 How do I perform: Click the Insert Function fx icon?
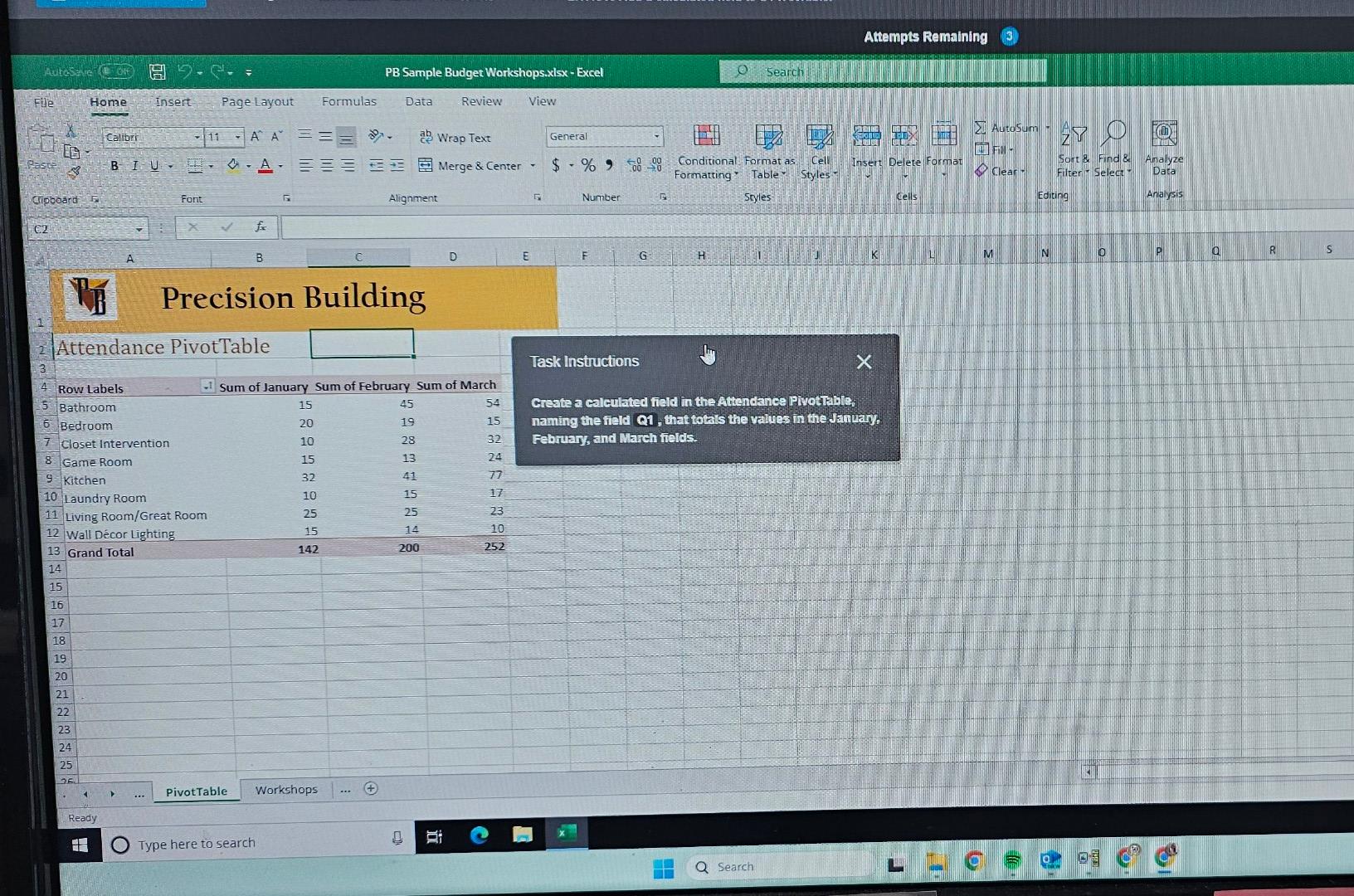260,226
